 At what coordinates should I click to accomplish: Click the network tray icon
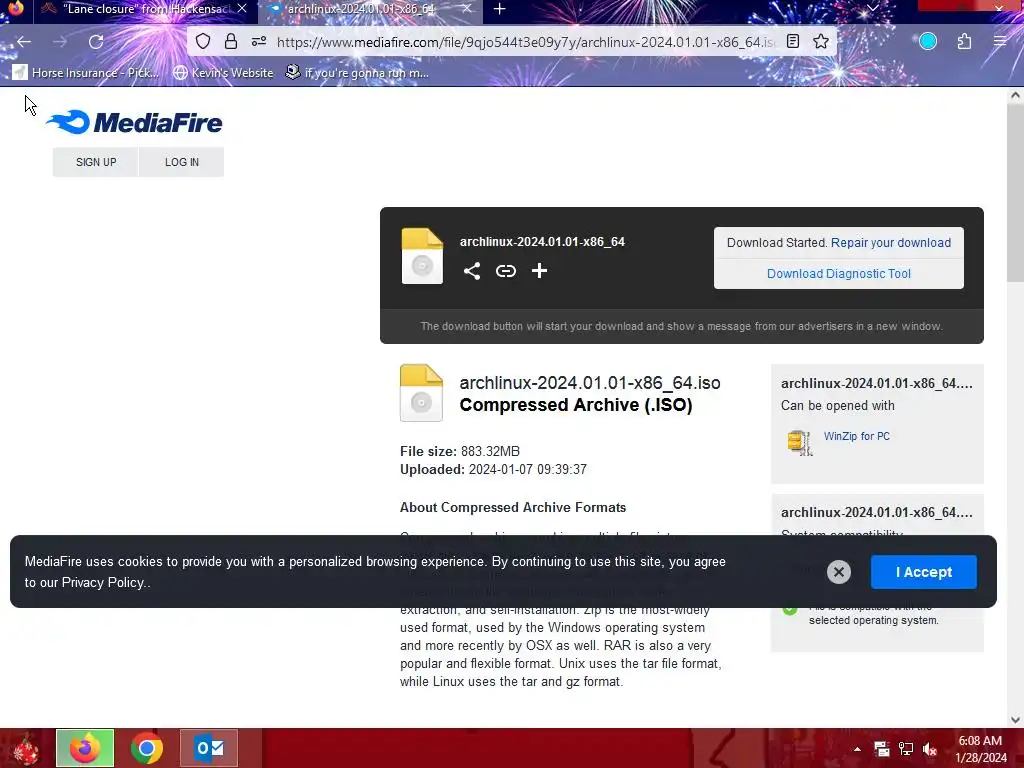click(906, 749)
